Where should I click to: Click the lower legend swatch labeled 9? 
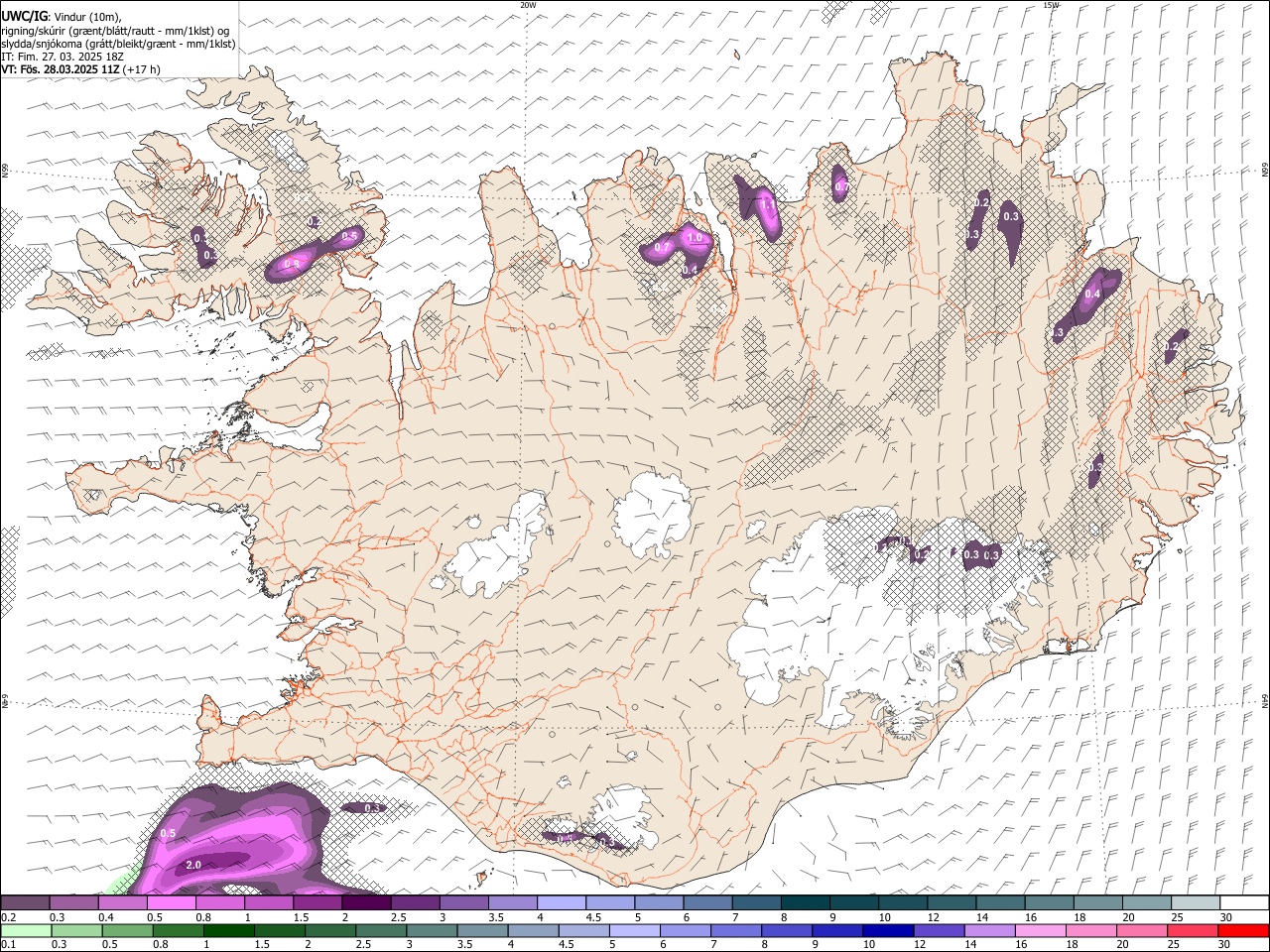[x=837, y=930]
